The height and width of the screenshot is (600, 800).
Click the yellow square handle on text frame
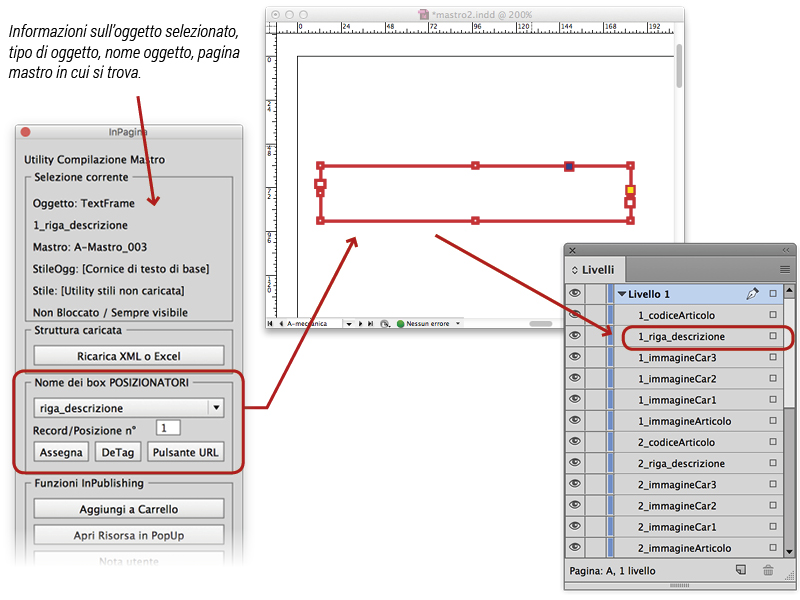pyautogui.click(x=630, y=189)
